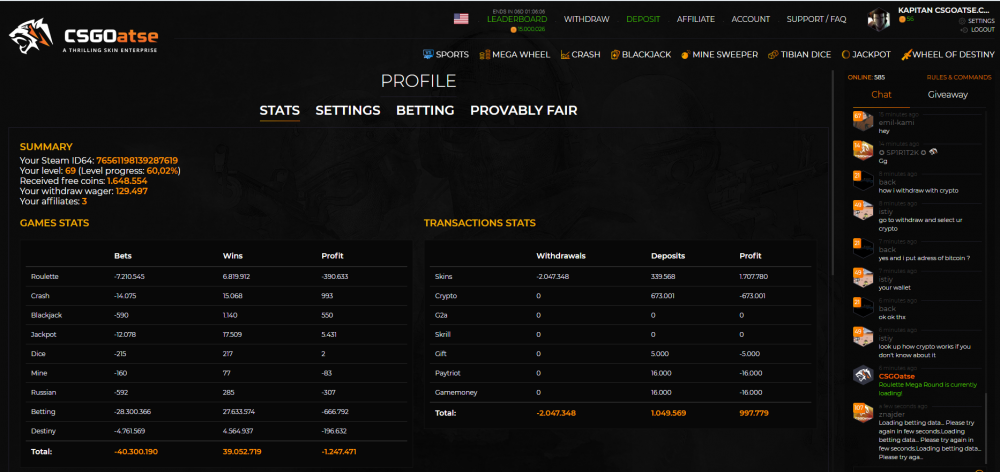Open the Sports game link
Screen dimensions: 1000x472
(x=452, y=55)
